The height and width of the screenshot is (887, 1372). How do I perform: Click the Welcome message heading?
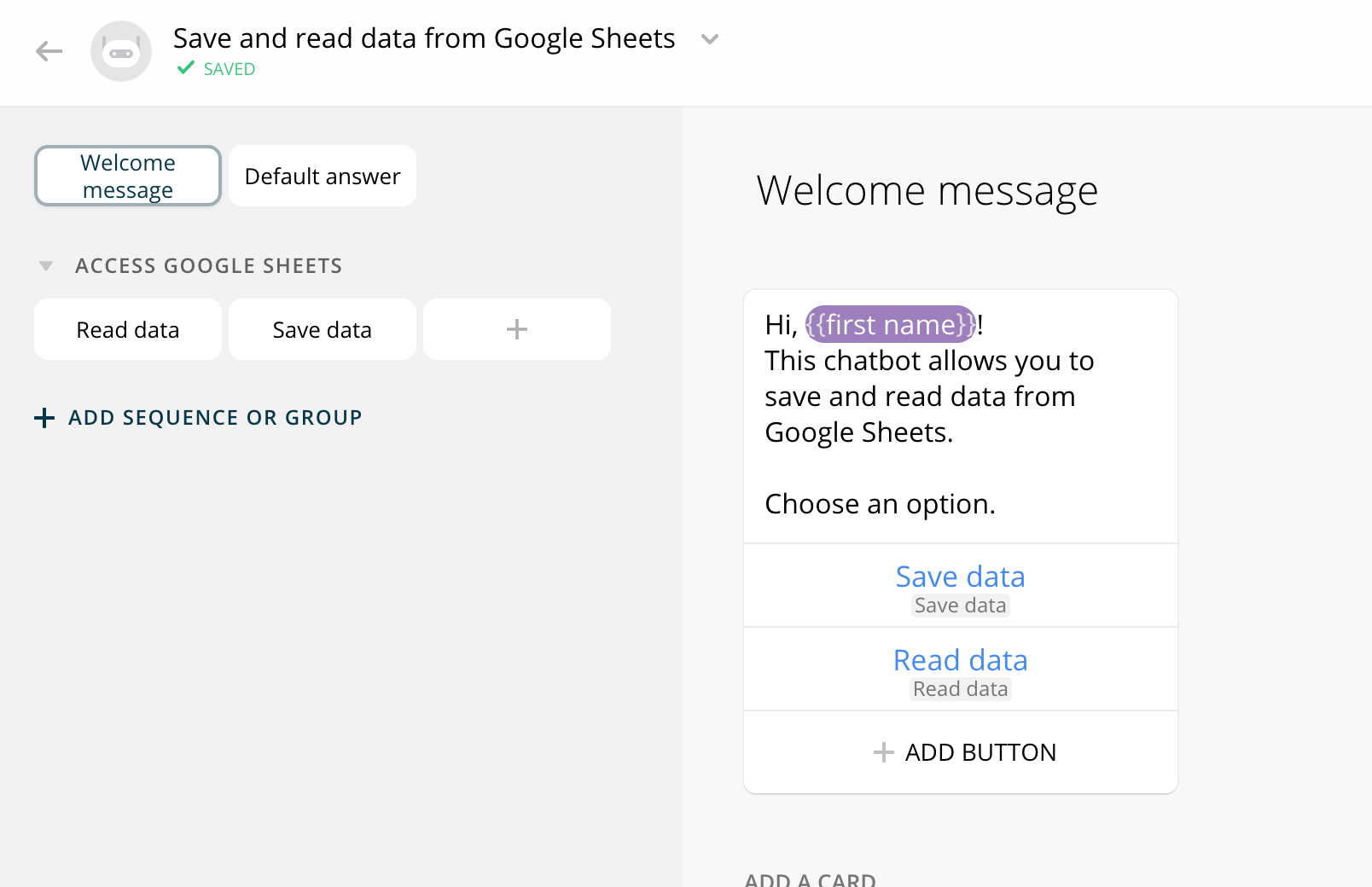927,190
